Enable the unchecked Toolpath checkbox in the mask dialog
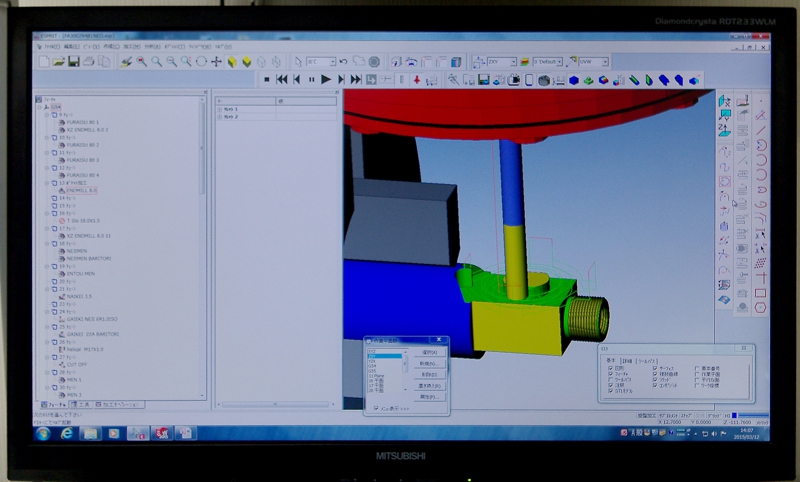Screen dimensions: 800x482 [611, 379]
